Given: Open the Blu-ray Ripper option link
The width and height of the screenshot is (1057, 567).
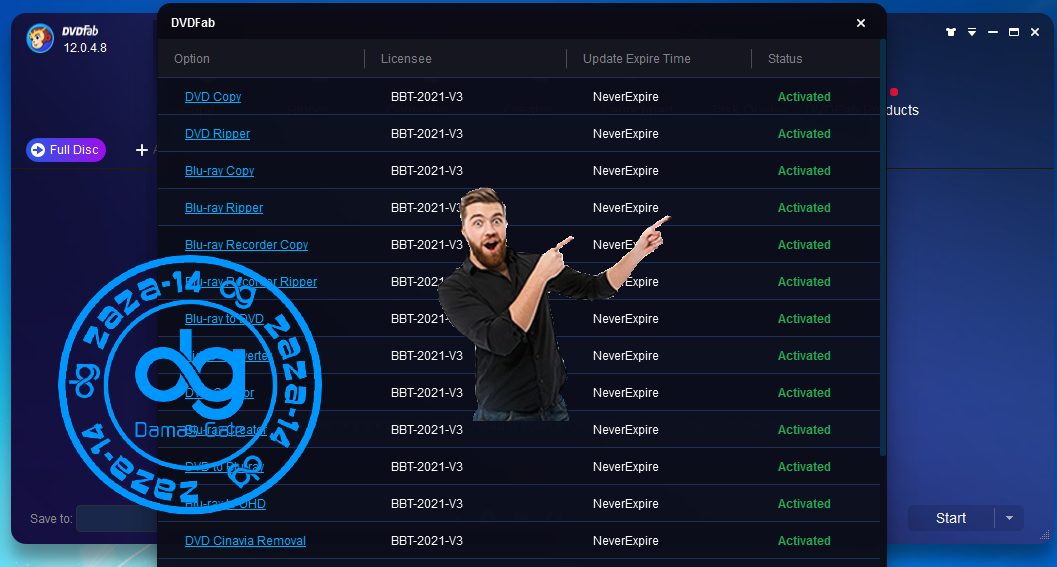Looking at the screenshot, I should point(224,208).
